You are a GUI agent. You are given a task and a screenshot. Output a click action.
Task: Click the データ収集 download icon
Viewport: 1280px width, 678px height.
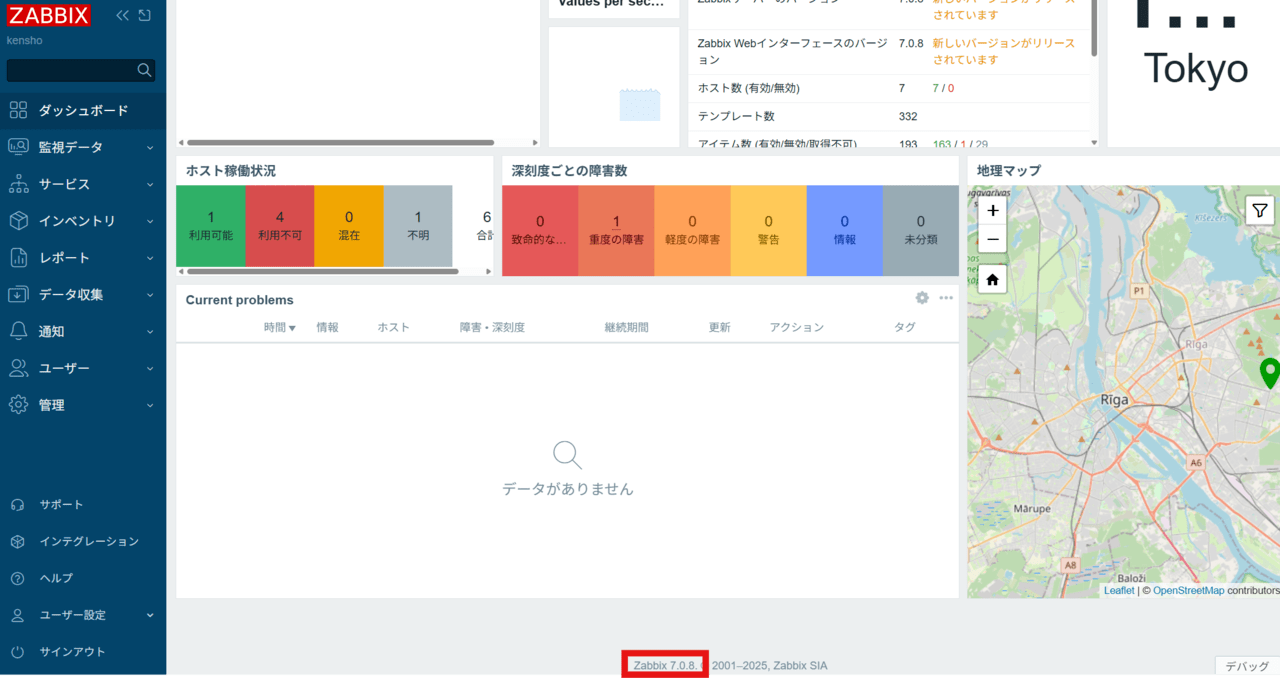[x=18, y=294]
